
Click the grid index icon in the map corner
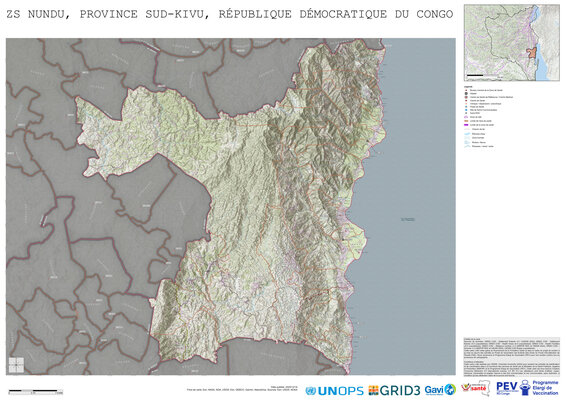point(16,365)
